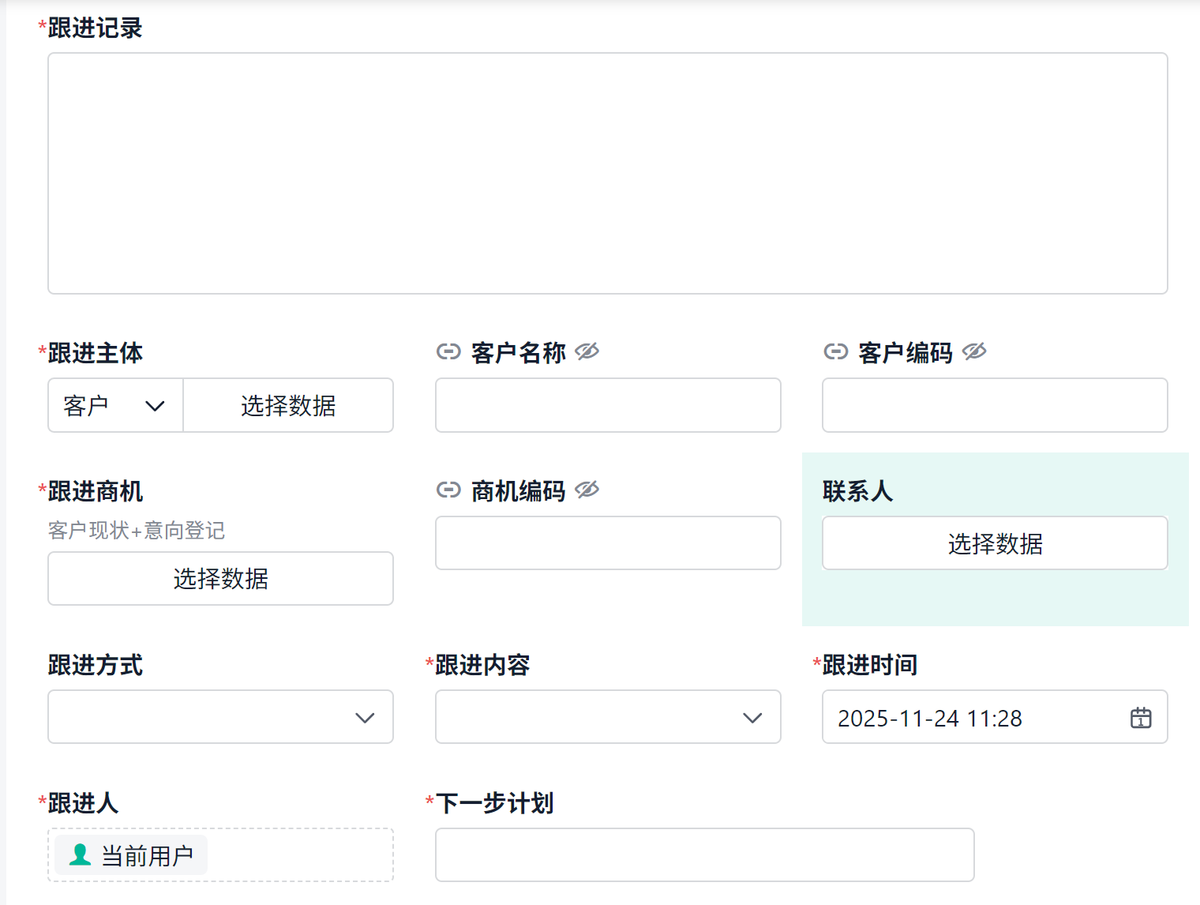Screen dimensions: 1200x905
Task: Focus the 商机编码 input field
Action: (607, 543)
